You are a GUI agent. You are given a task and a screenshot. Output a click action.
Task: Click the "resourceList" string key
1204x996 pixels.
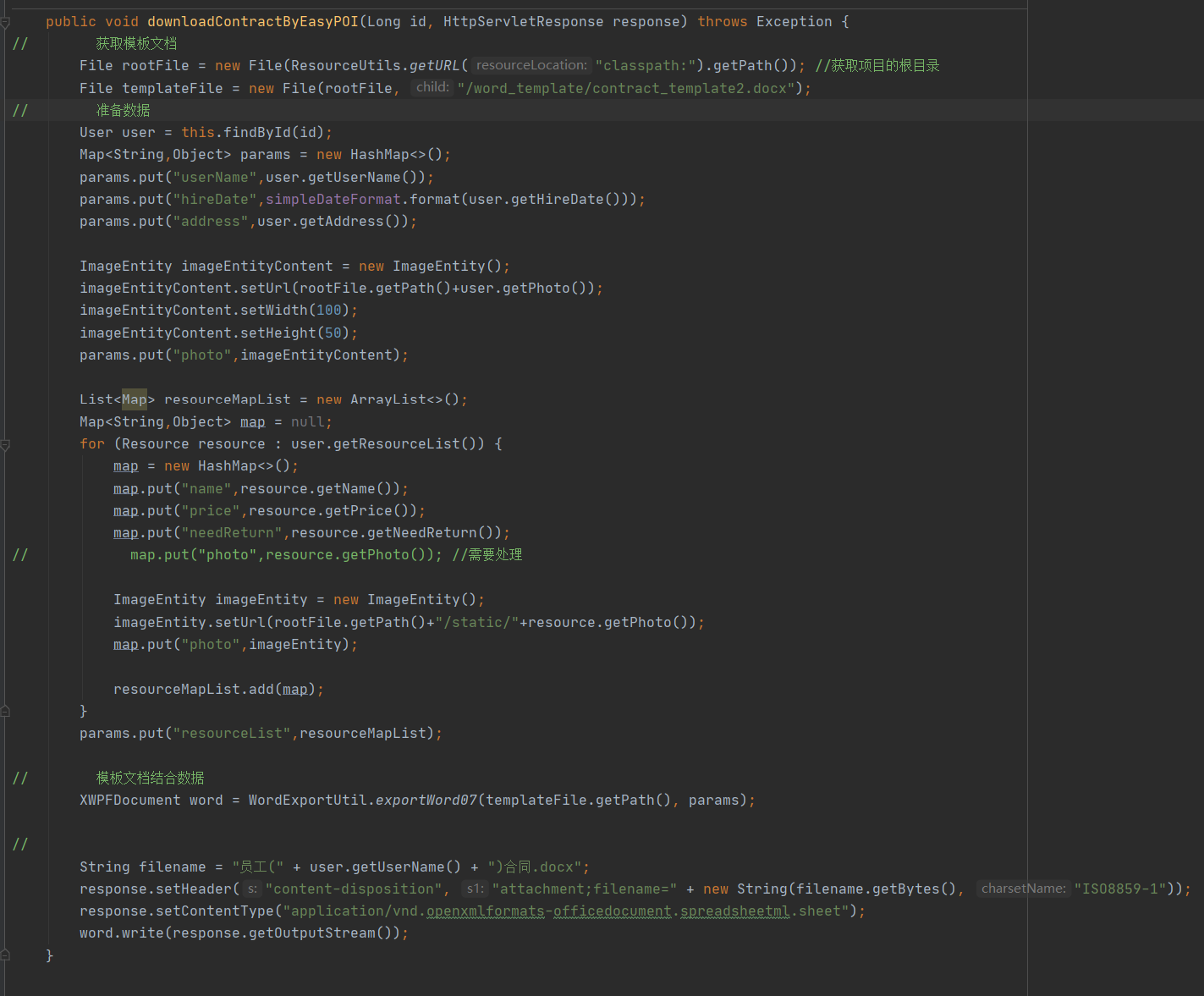point(232,734)
